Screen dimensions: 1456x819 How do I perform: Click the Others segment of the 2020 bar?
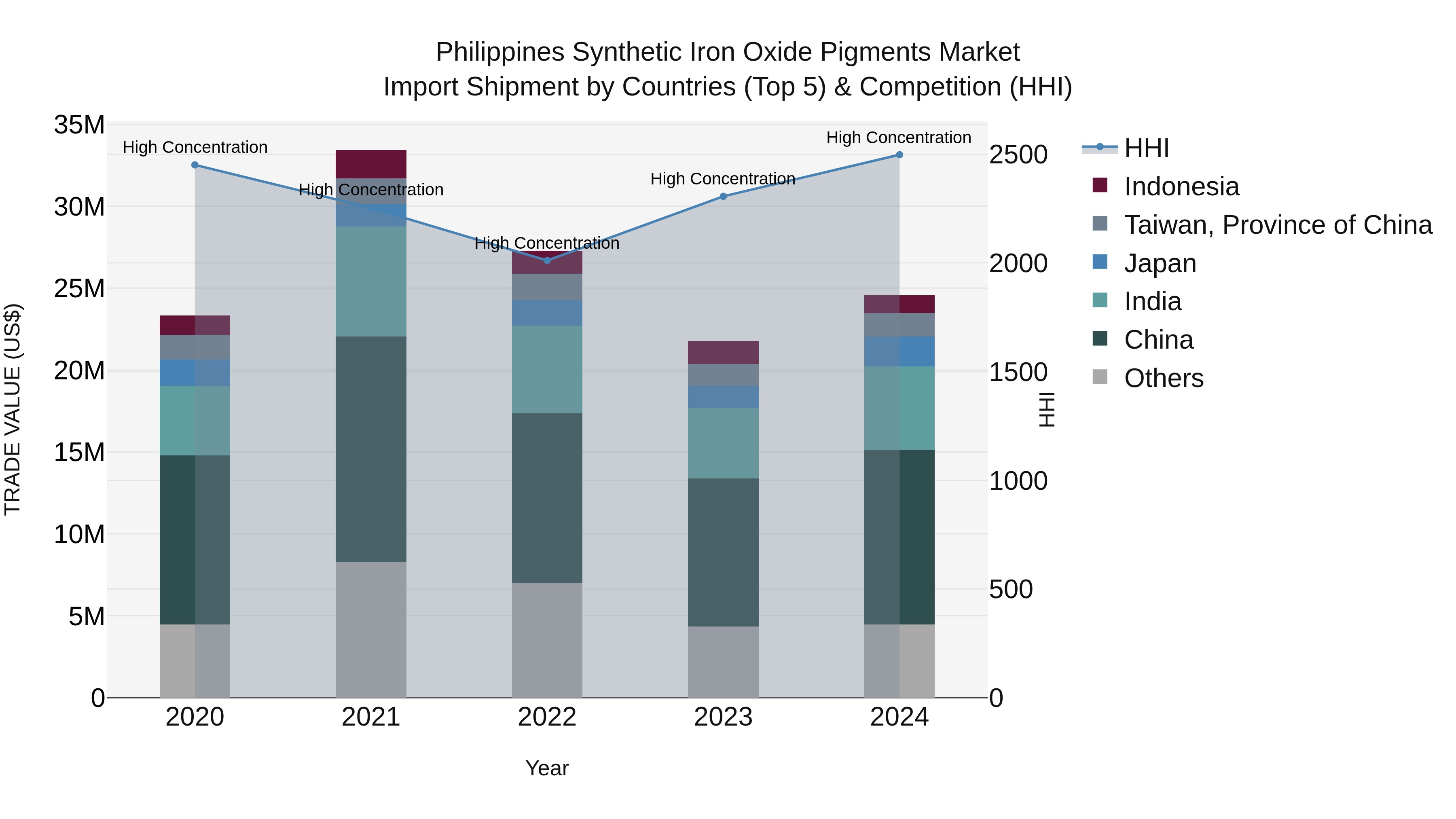[x=195, y=661]
